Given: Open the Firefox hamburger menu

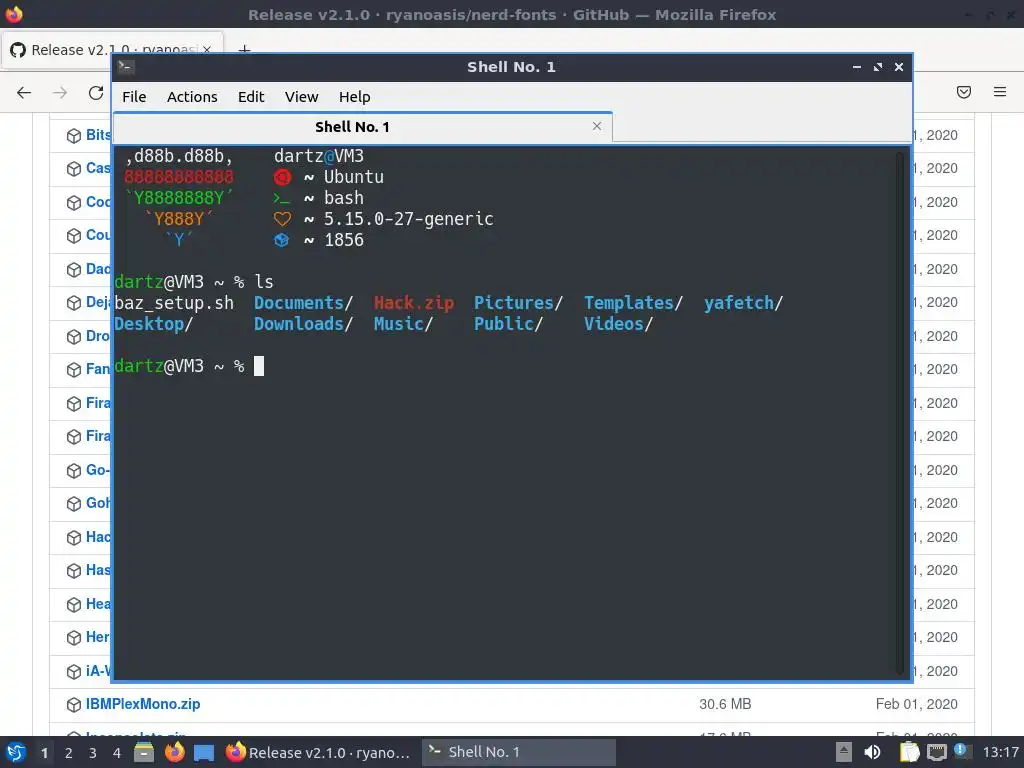Looking at the screenshot, I should (x=1000, y=92).
